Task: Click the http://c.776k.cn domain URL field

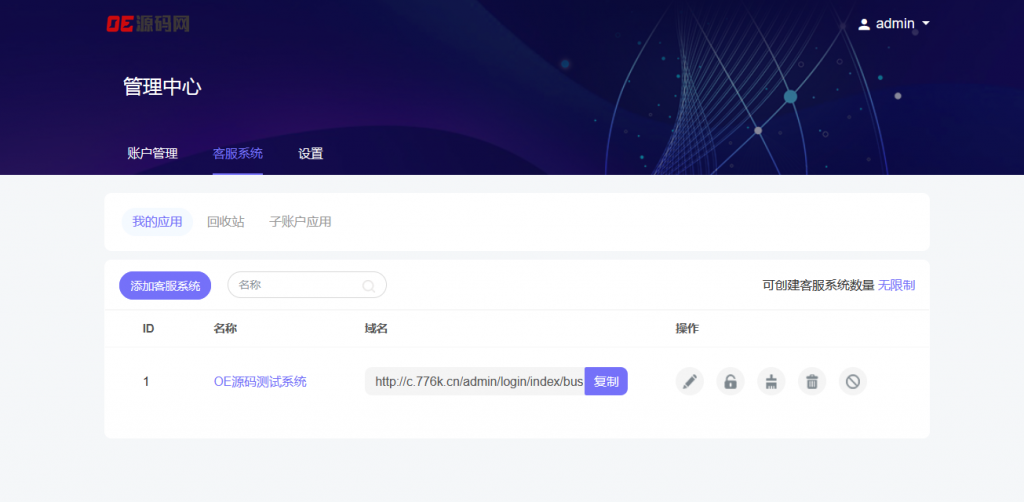Action: point(475,381)
